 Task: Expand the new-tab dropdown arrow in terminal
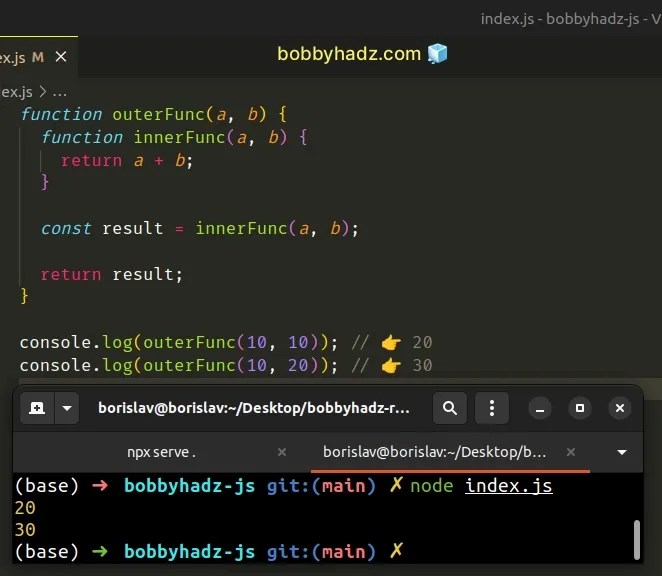(x=67, y=408)
